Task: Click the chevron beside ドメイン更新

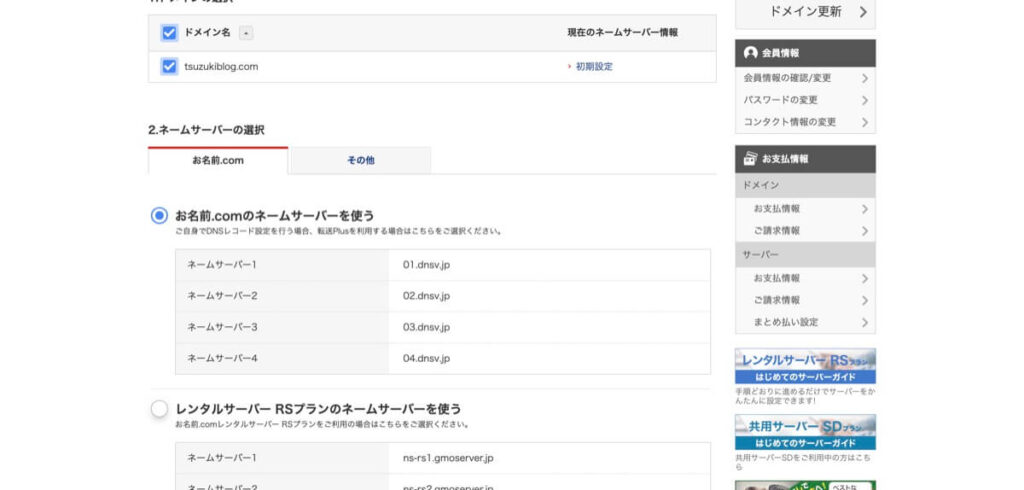Action: coord(863,12)
